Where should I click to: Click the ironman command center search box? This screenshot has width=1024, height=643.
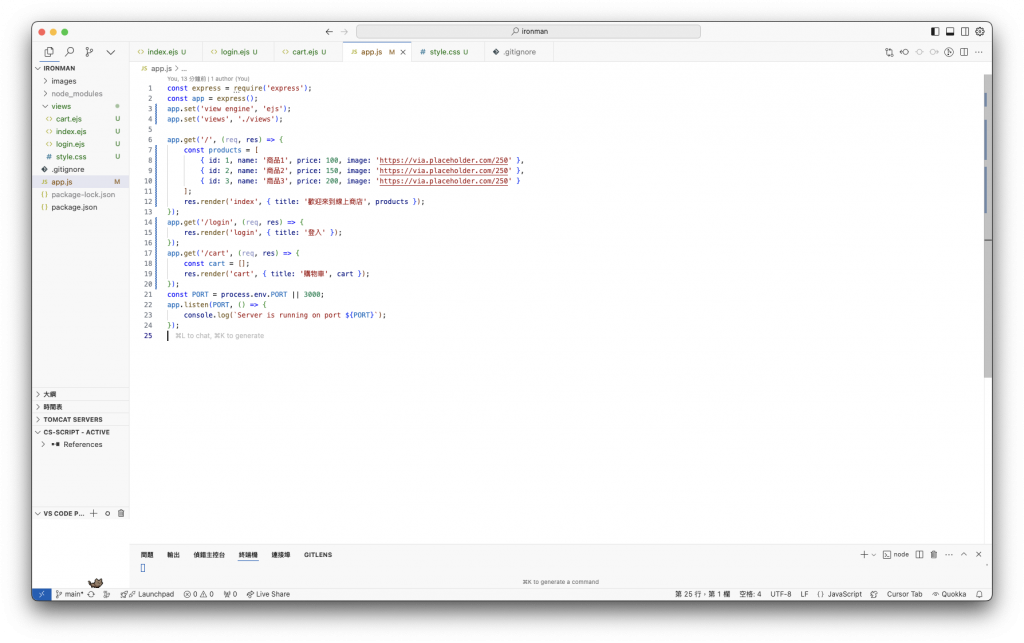tap(528, 31)
